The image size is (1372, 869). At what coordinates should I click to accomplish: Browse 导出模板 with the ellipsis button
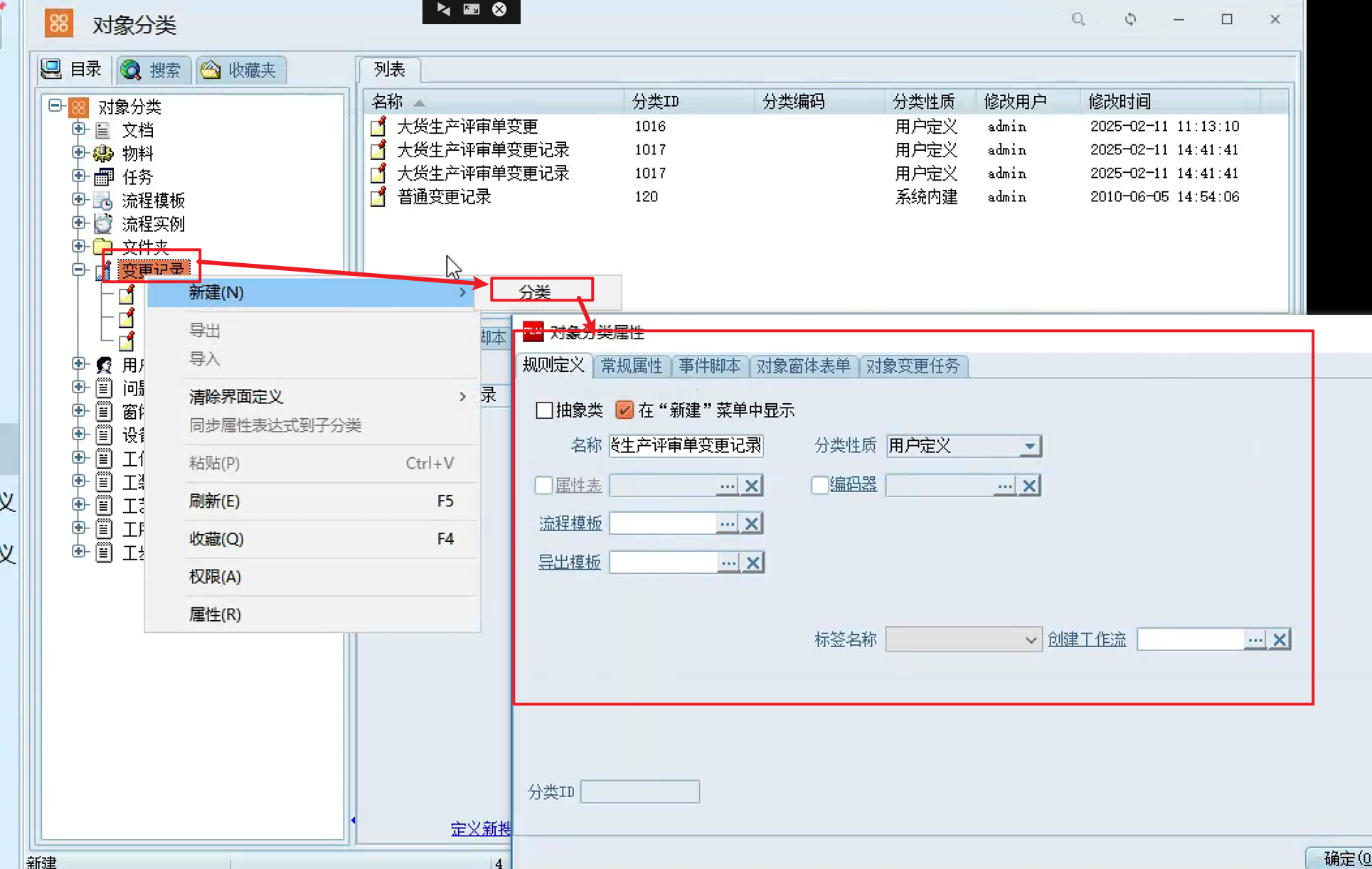(728, 563)
